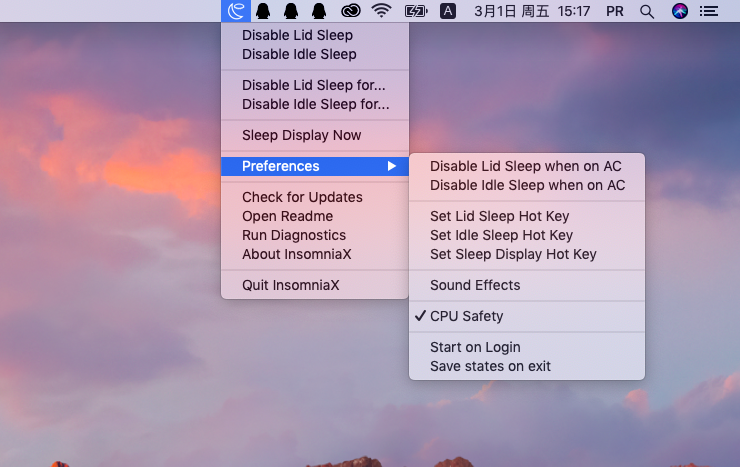
Task: Enable Disable Idle Sleep when on AC
Action: click(527, 185)
